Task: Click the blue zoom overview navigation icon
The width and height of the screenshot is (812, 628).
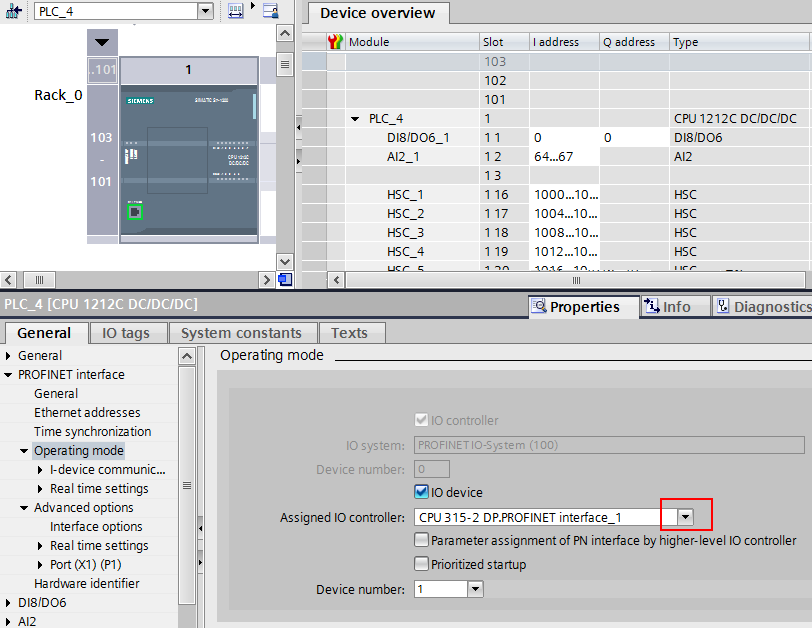Action: 285,280
